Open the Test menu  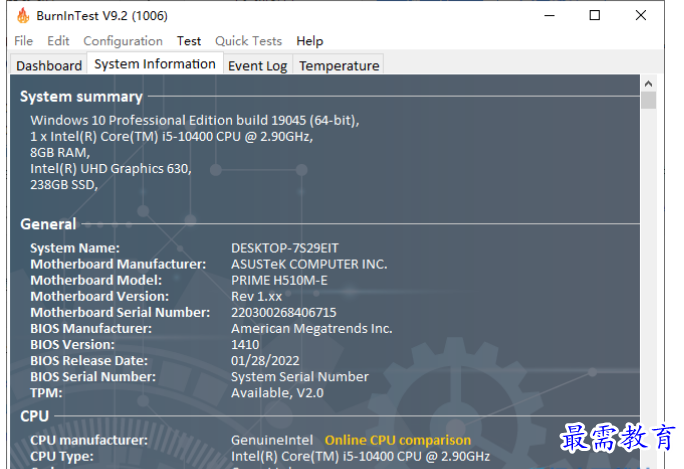pyautogui.click(x=189, y=41)
